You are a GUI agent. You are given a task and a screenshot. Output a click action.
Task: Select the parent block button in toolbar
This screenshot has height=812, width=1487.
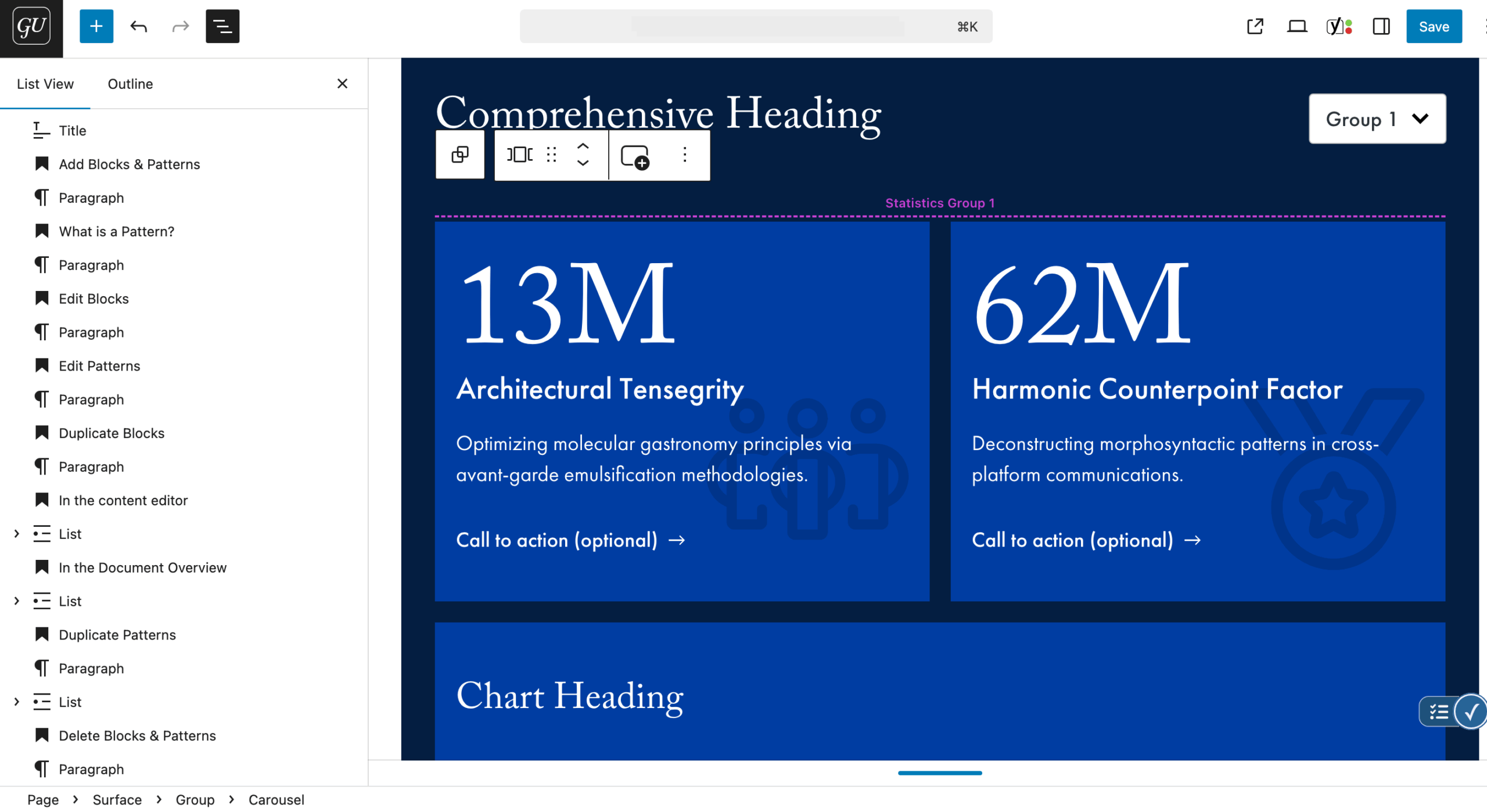pyautogui.click(x=460, y=155)
